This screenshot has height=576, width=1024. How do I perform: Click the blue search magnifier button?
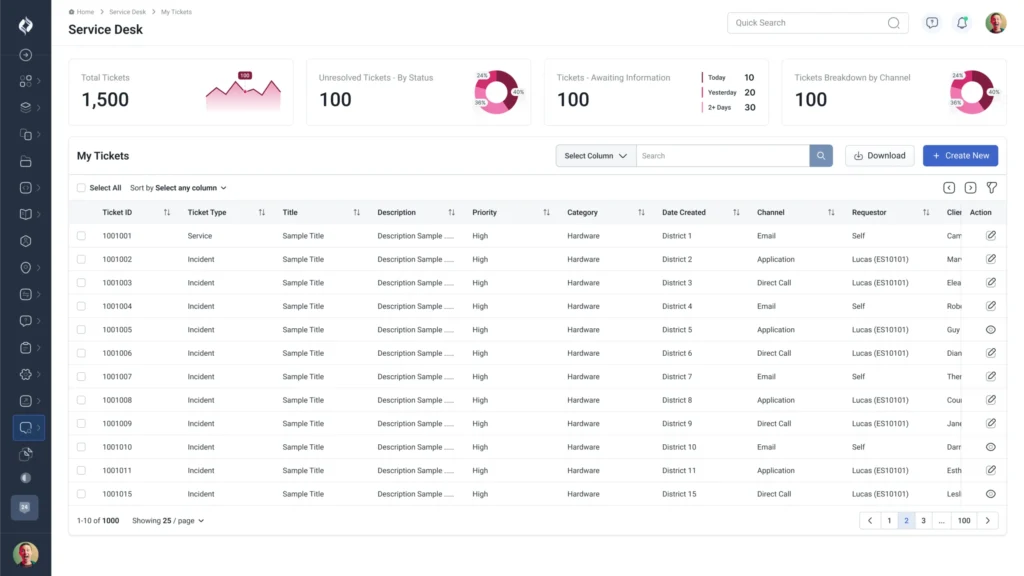tap(821, 156)
